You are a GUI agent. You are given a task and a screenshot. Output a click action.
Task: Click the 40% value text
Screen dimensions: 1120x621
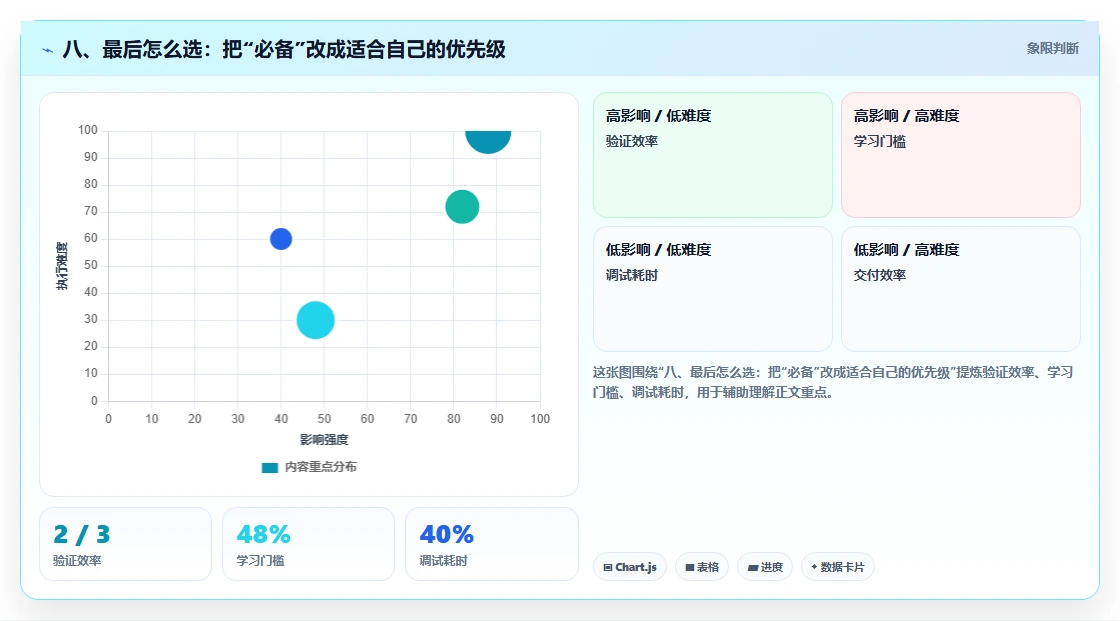click(x=446, y=534)
